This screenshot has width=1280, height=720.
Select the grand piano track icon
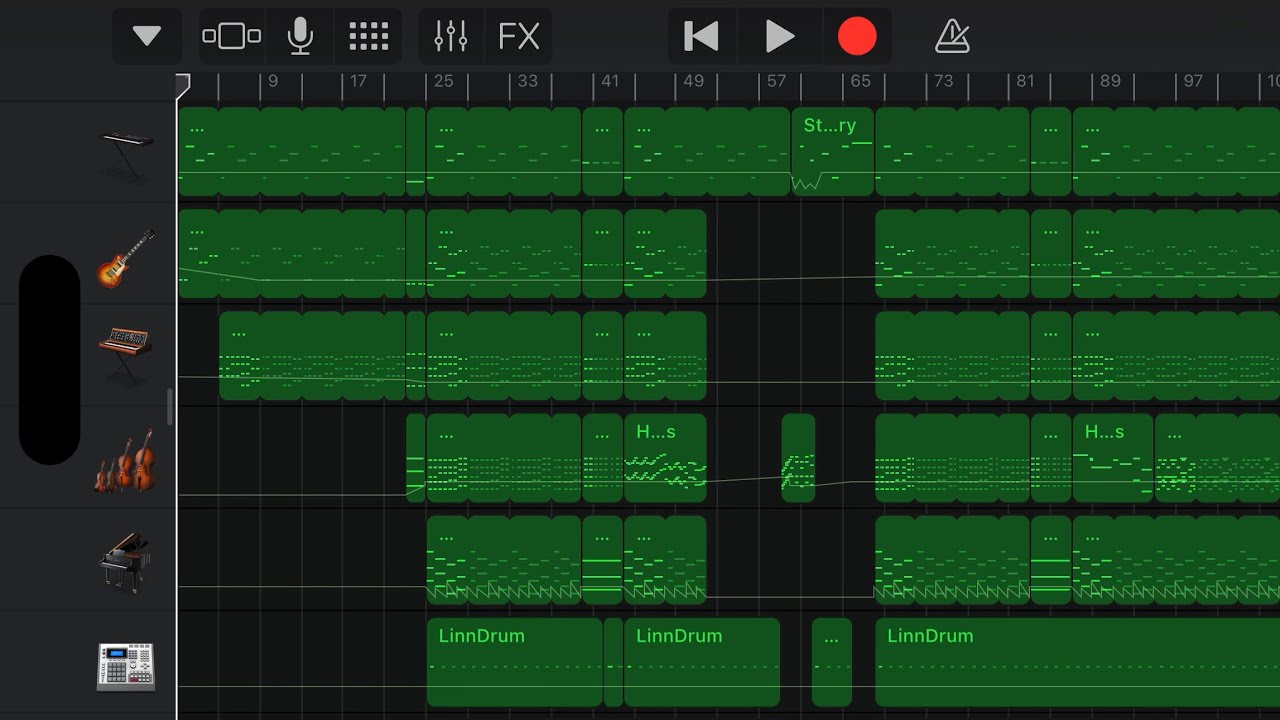pyautogui.click(x=125, y=562)
